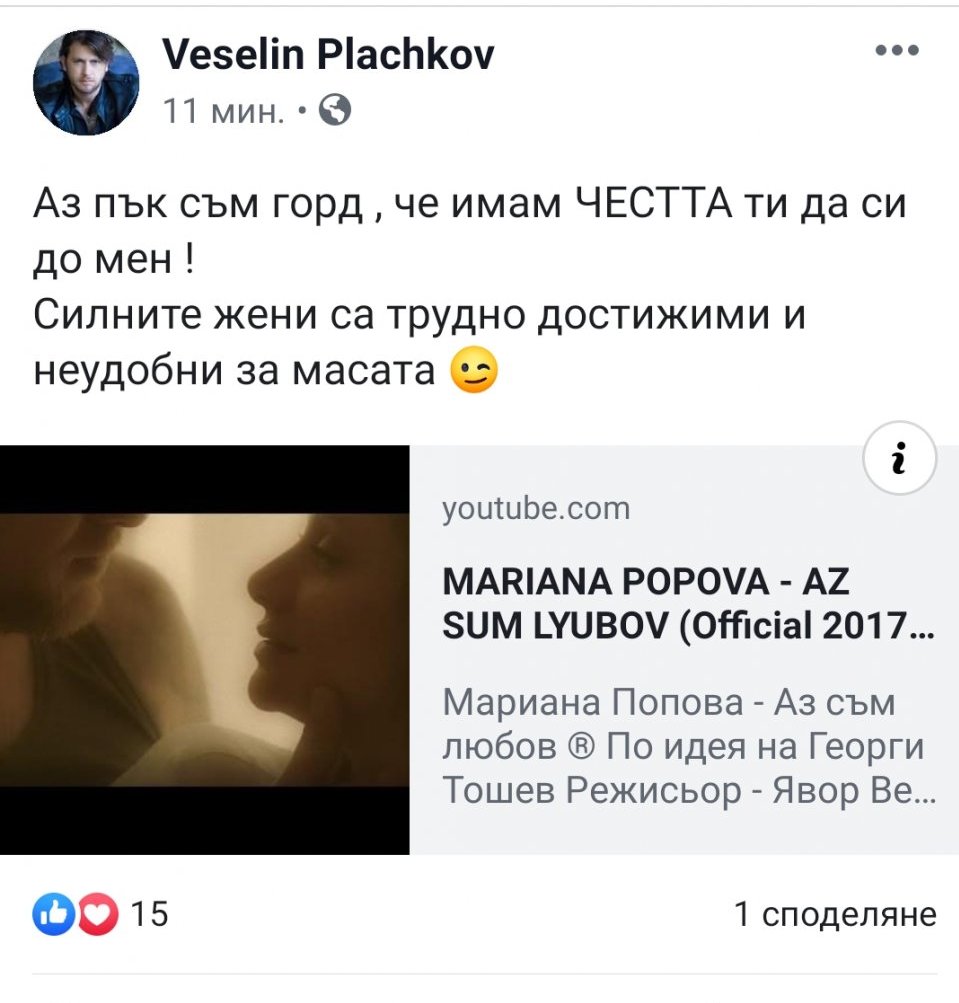Screen dimensions: 959x1003
Task: Click the red heart Love reaction icon
Action: pyautogui.click(x=99, y=913)
